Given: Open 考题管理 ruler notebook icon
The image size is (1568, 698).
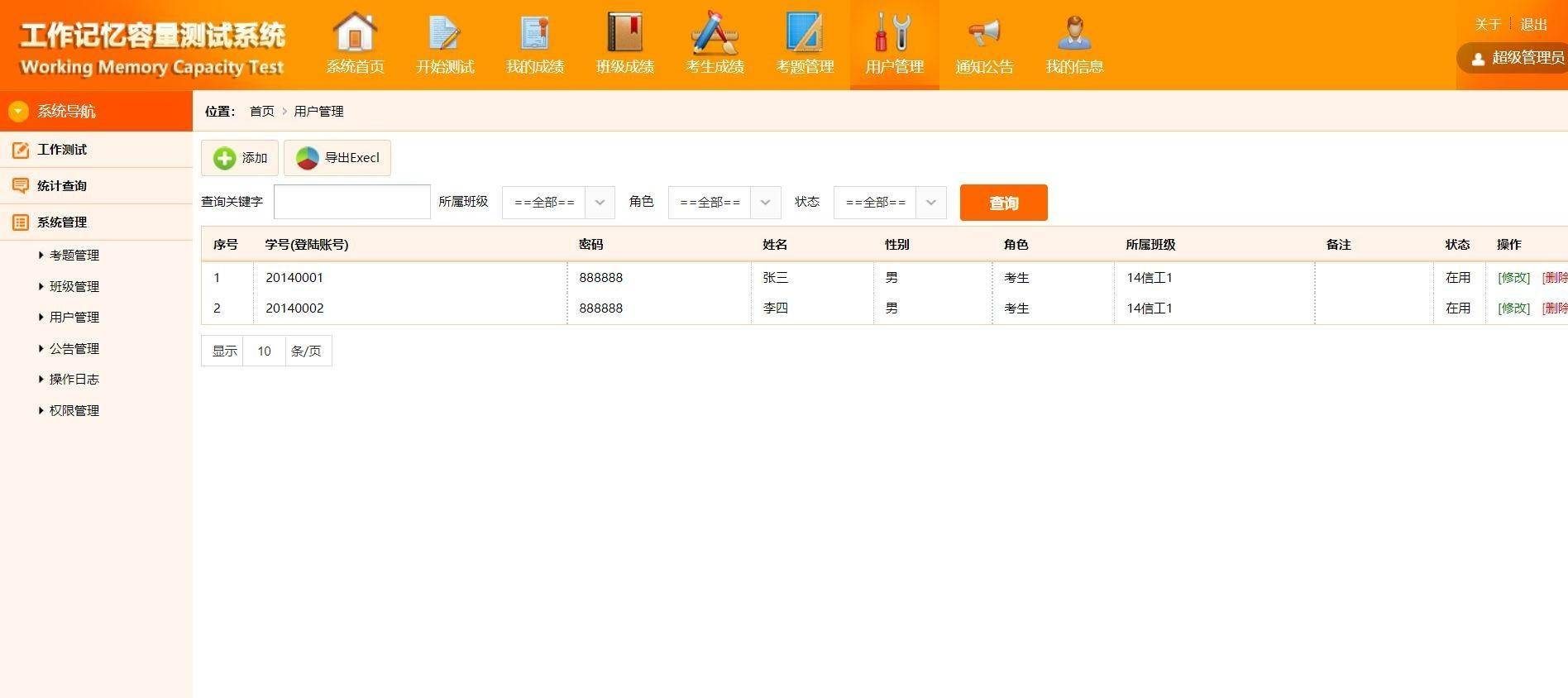Looking at the screenshot, I should click(x=805, y=32).
